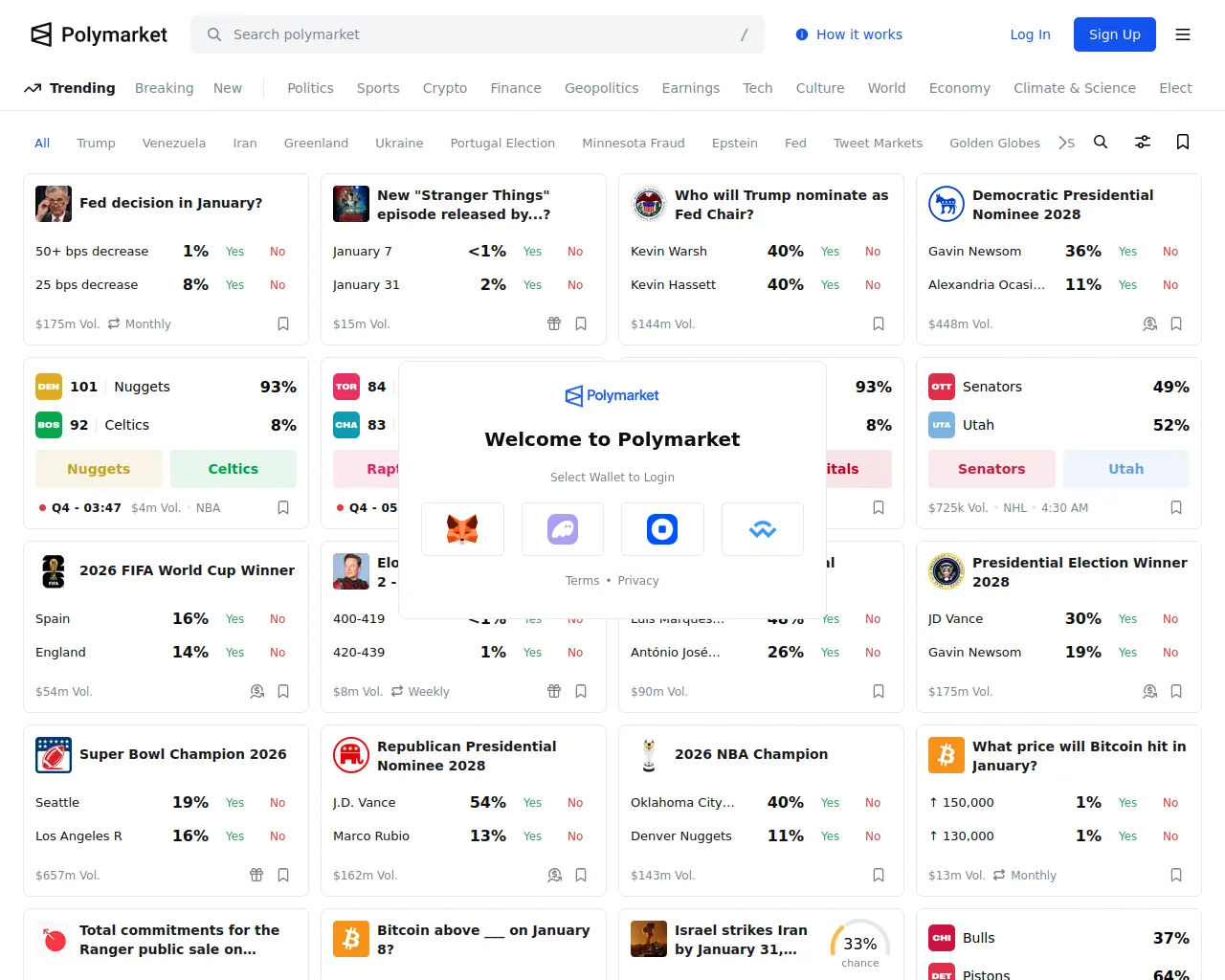Viewport: 1225px width, 980px height.
Task: Buy Yes for 25 bps decrease
Action: 235,285
